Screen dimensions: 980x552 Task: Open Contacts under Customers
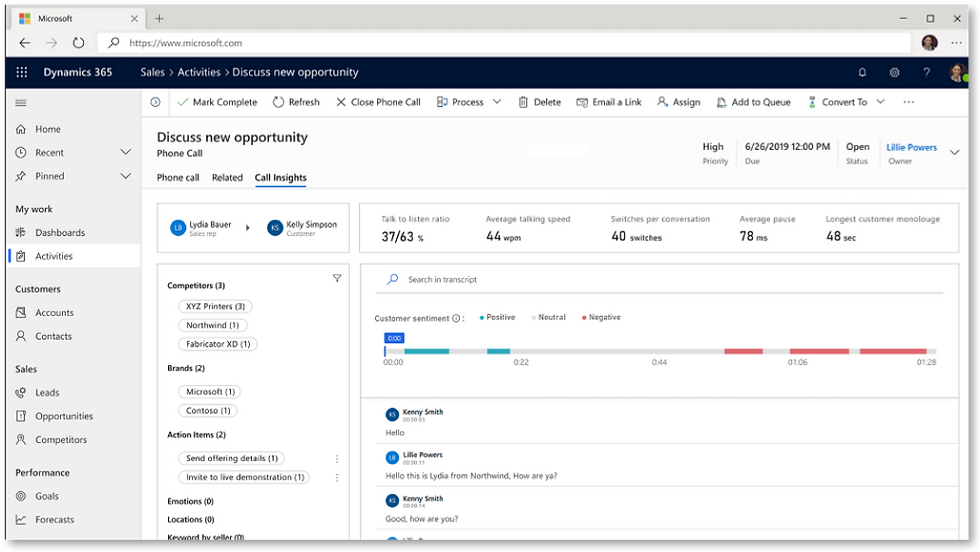[x=53, y=336]
